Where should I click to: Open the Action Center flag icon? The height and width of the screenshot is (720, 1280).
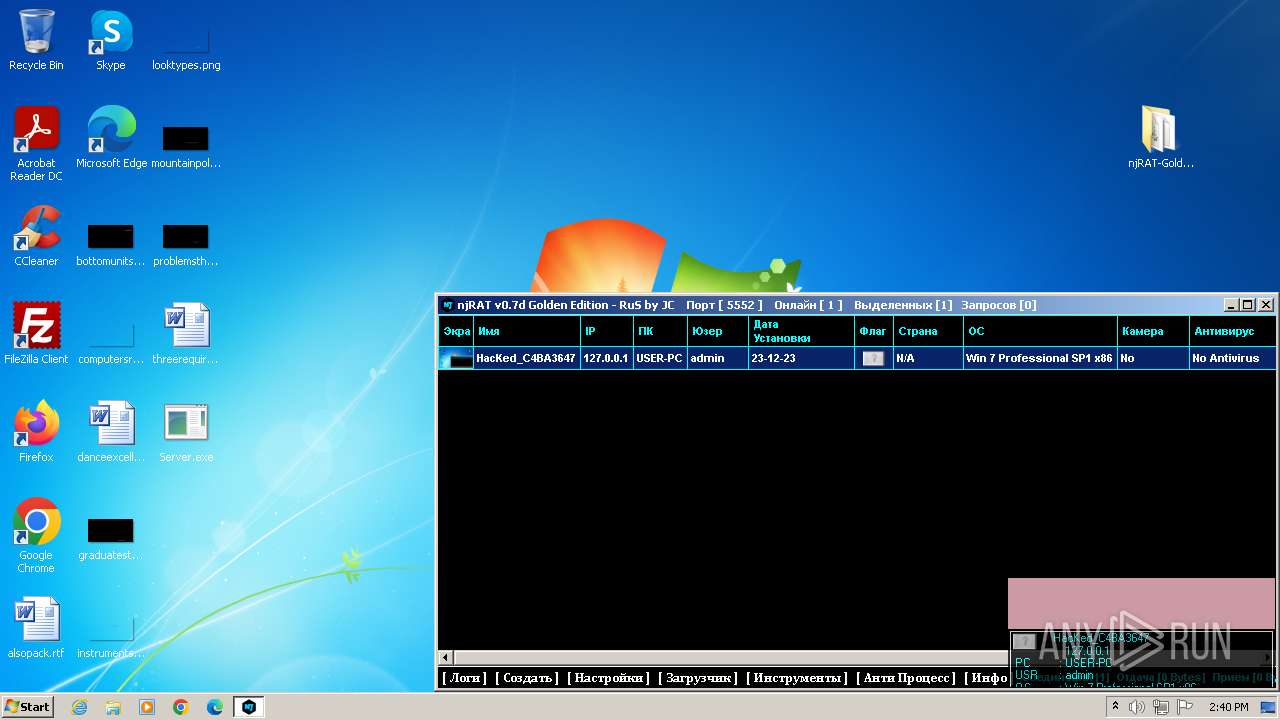[x=1185, y=707]
